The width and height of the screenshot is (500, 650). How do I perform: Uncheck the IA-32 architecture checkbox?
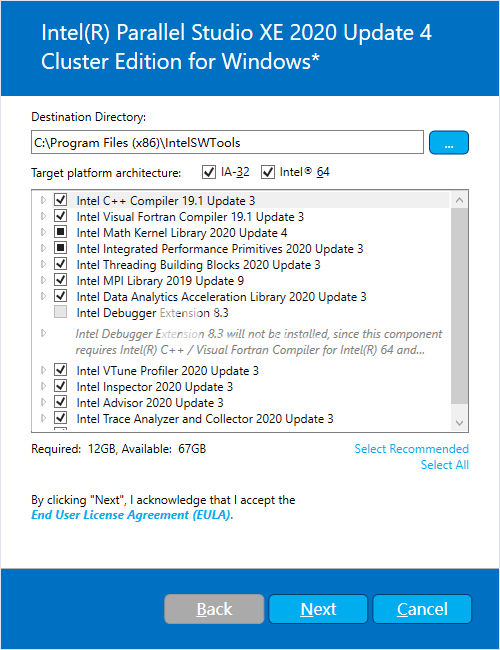(209, 172)
